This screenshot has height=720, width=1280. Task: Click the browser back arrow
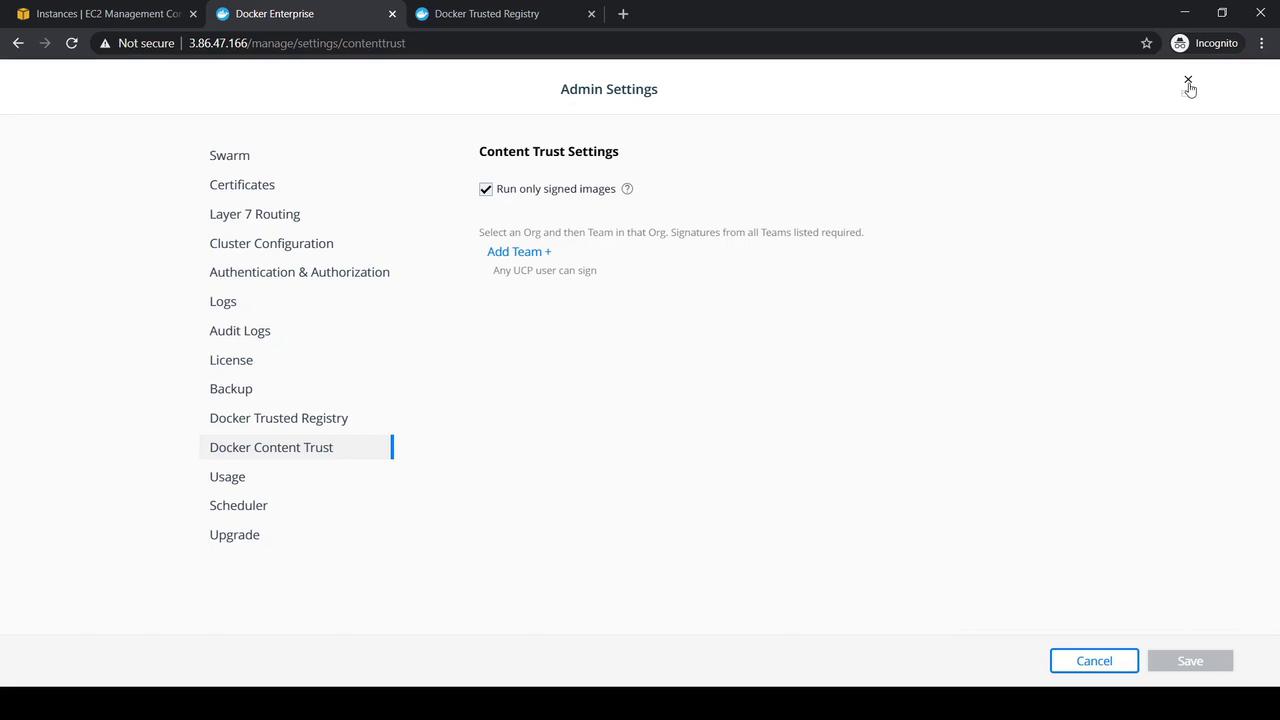coord(18,43)
